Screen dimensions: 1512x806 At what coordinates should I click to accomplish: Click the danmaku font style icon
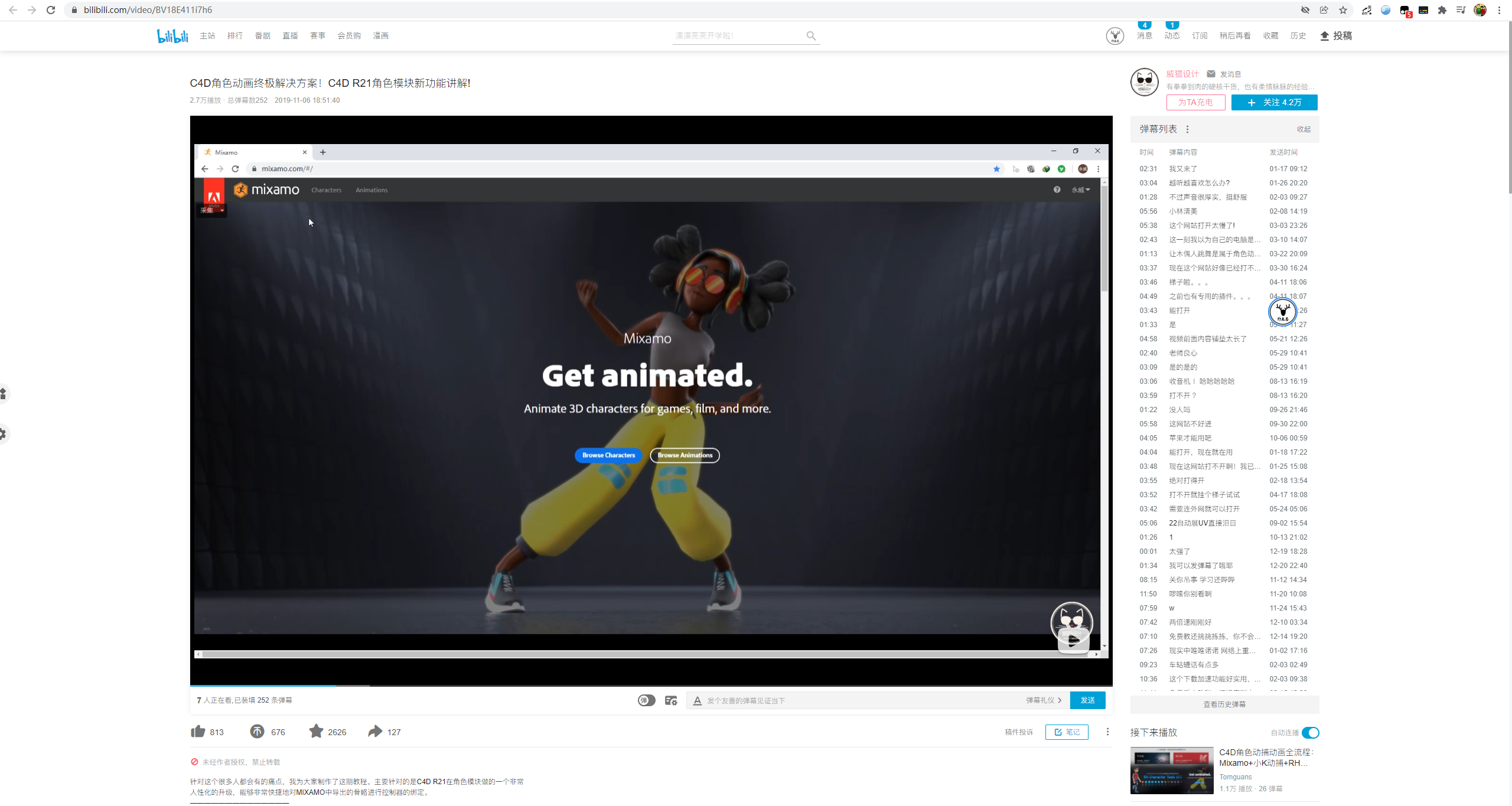tap(698, 700)
